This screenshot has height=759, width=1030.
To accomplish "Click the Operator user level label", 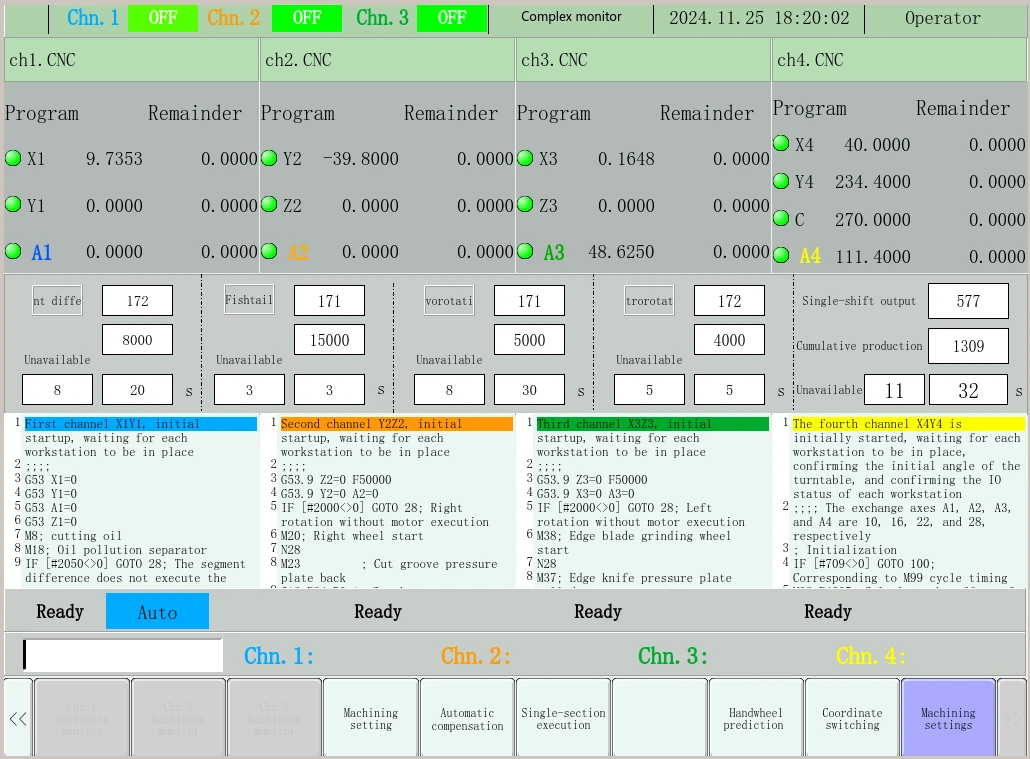I will tap(943, 18).
